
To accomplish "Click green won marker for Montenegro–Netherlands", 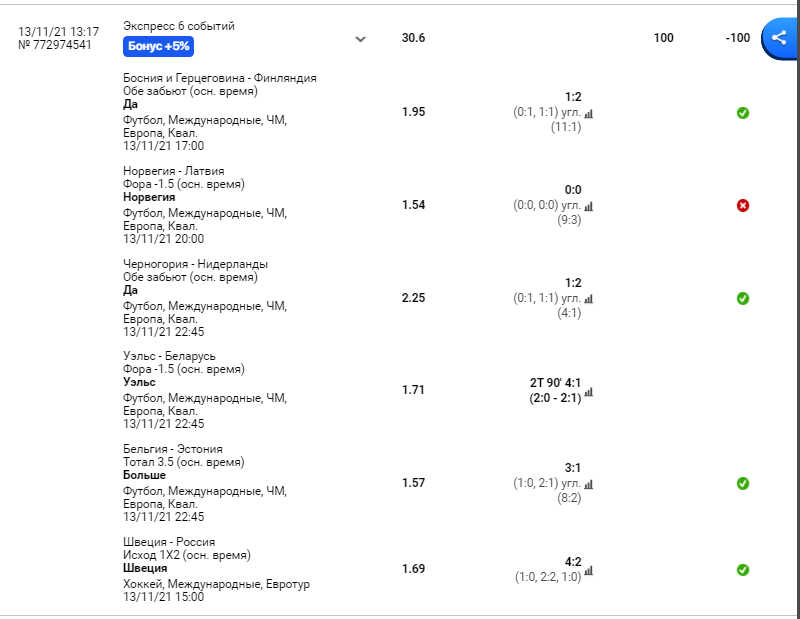I will point(743,299).
